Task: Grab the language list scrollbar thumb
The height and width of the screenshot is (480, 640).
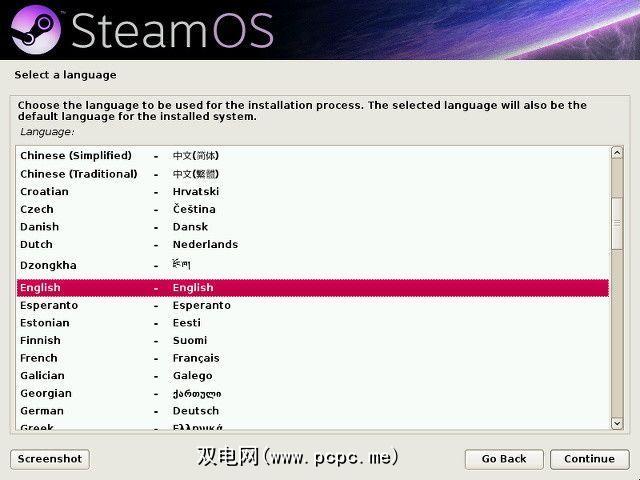Action: [x=617, y=223]
